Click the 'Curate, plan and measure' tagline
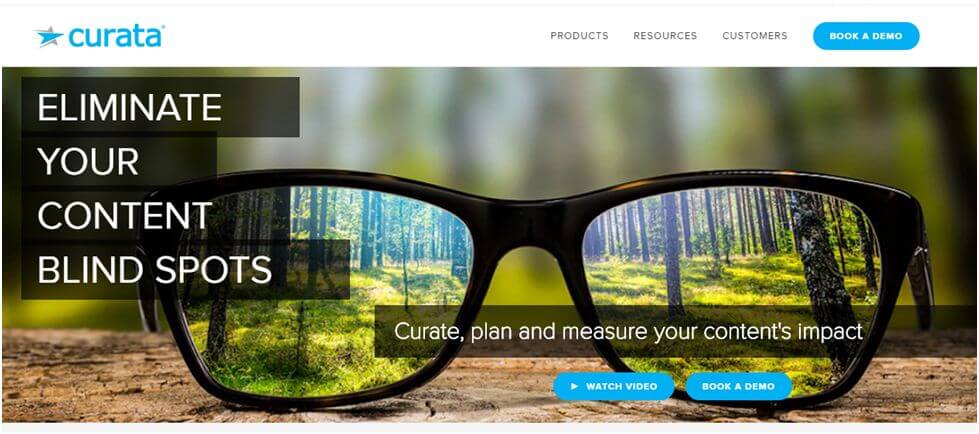Image resolution: width=979 pixels, height=434 pixels. pyautogui.click(x=628, y=331)
